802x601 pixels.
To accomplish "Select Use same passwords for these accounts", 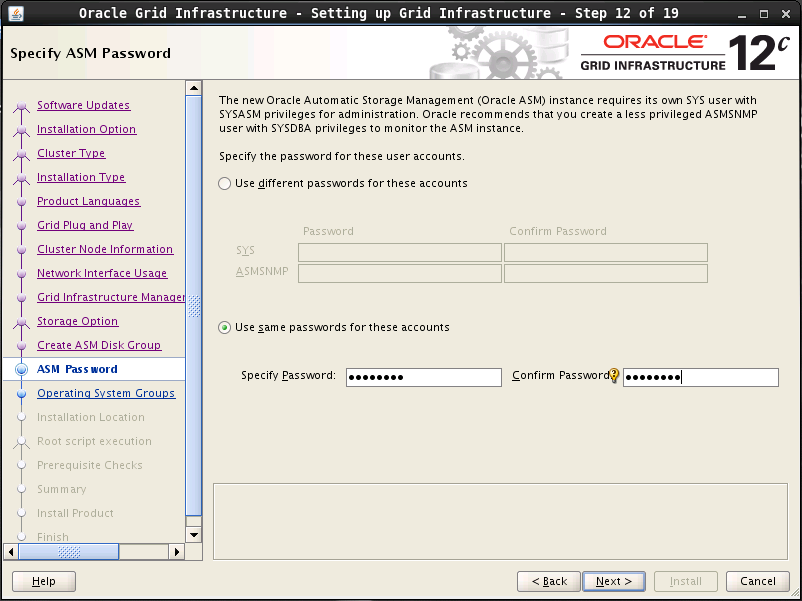I will coord(225,328).
